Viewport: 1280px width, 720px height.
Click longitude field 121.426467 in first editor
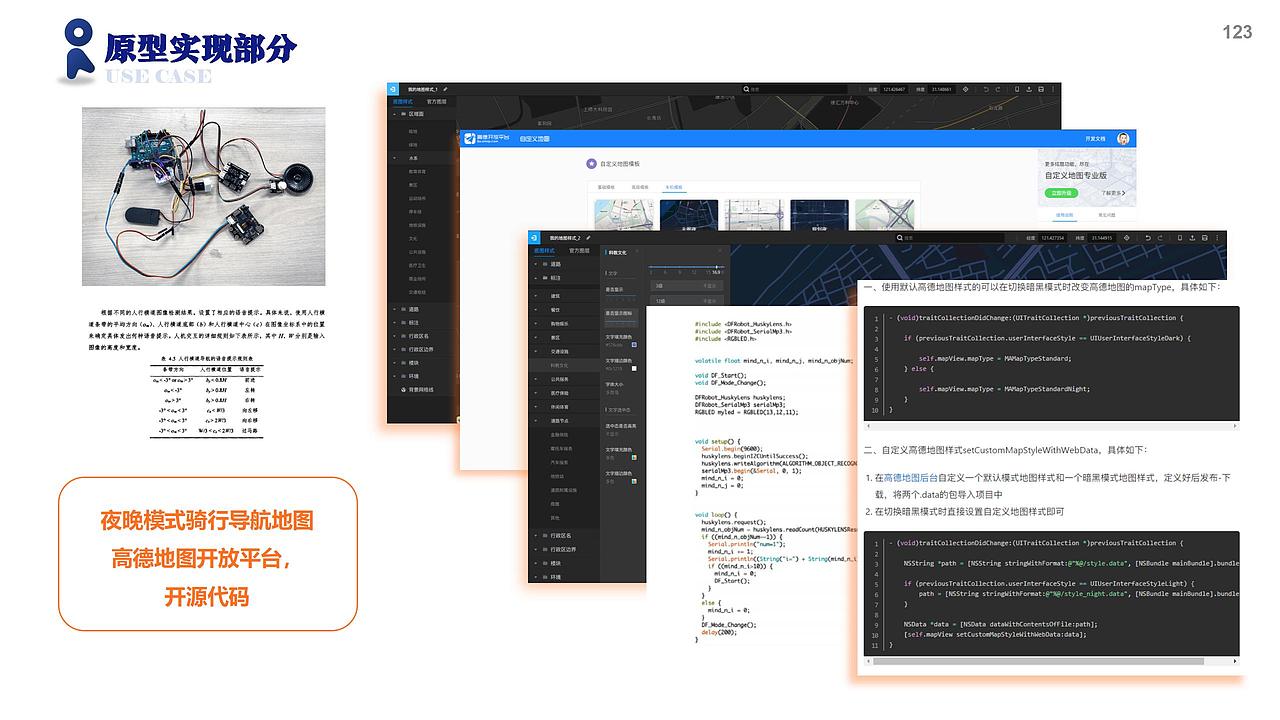[x=895, y=89]
